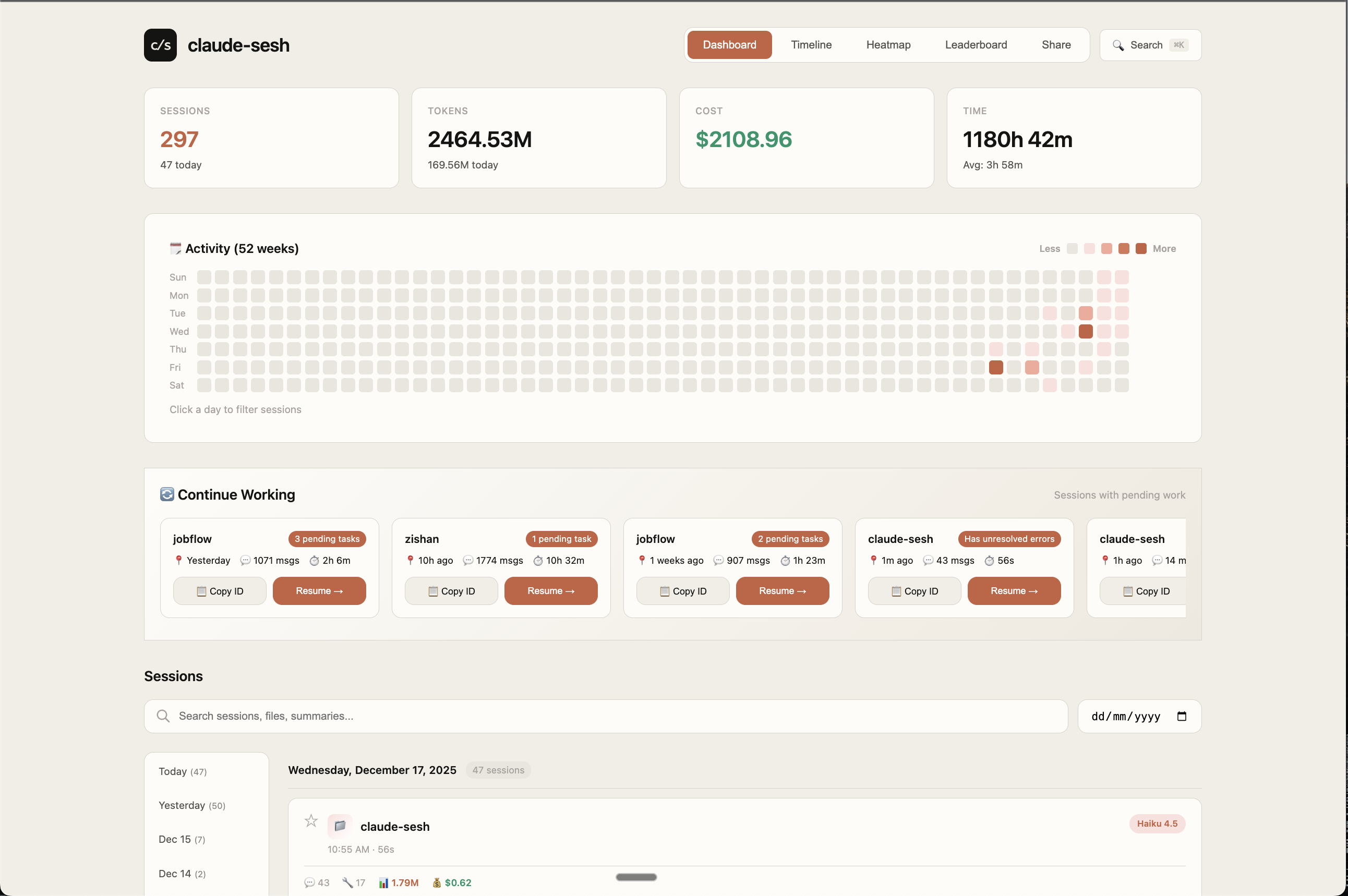This screenshot has height=896, width=1348.
Task: Click the message bubble icon beside 907 msgs
Action: 718,561
